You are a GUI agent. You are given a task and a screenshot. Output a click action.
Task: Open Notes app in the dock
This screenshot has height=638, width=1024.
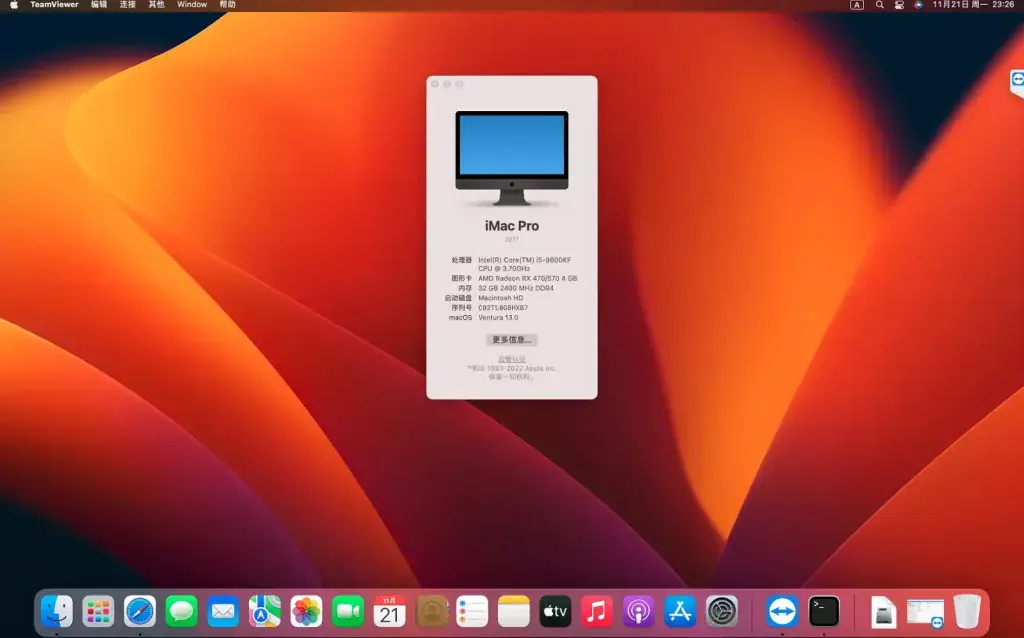[514, 611]
